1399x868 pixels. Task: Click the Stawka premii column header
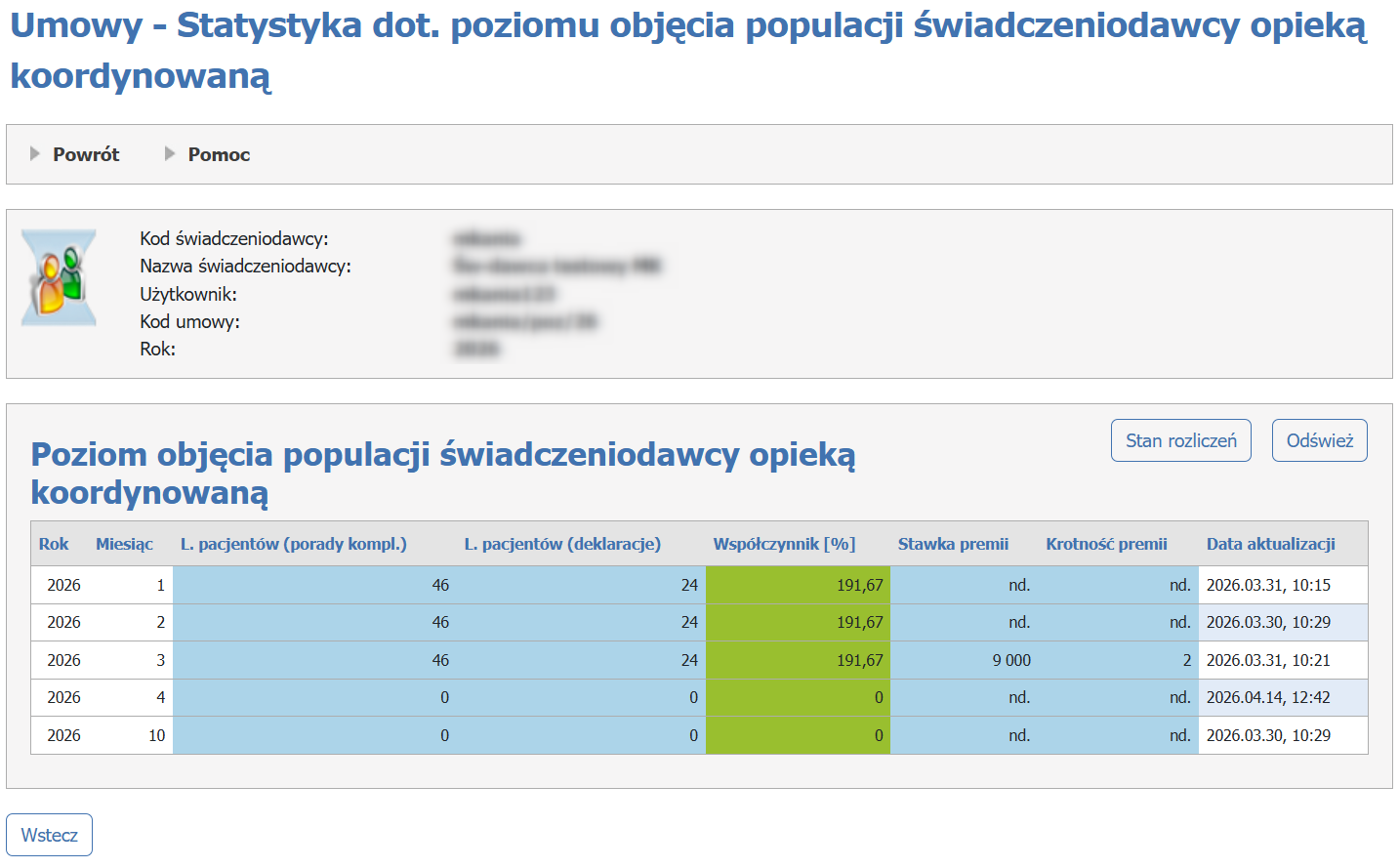pos(953,544)
